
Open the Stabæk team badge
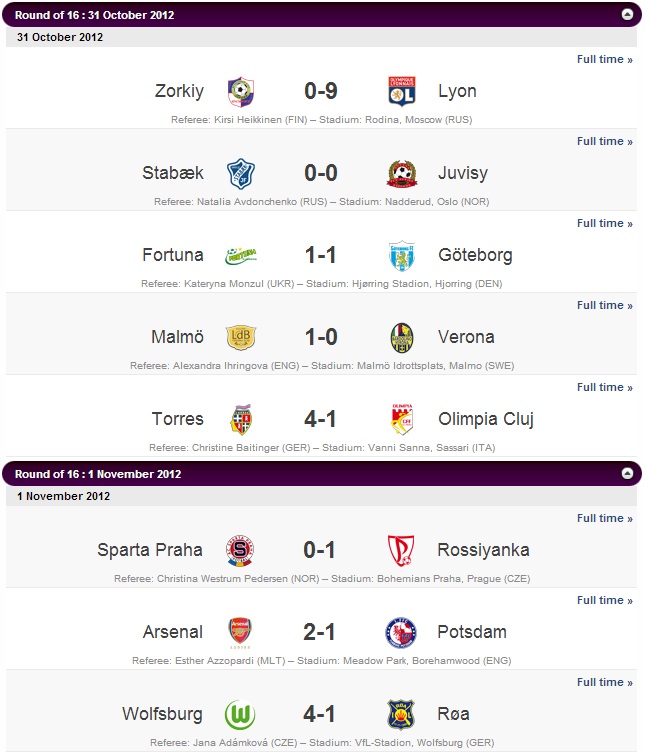click(x=241, y=173)
